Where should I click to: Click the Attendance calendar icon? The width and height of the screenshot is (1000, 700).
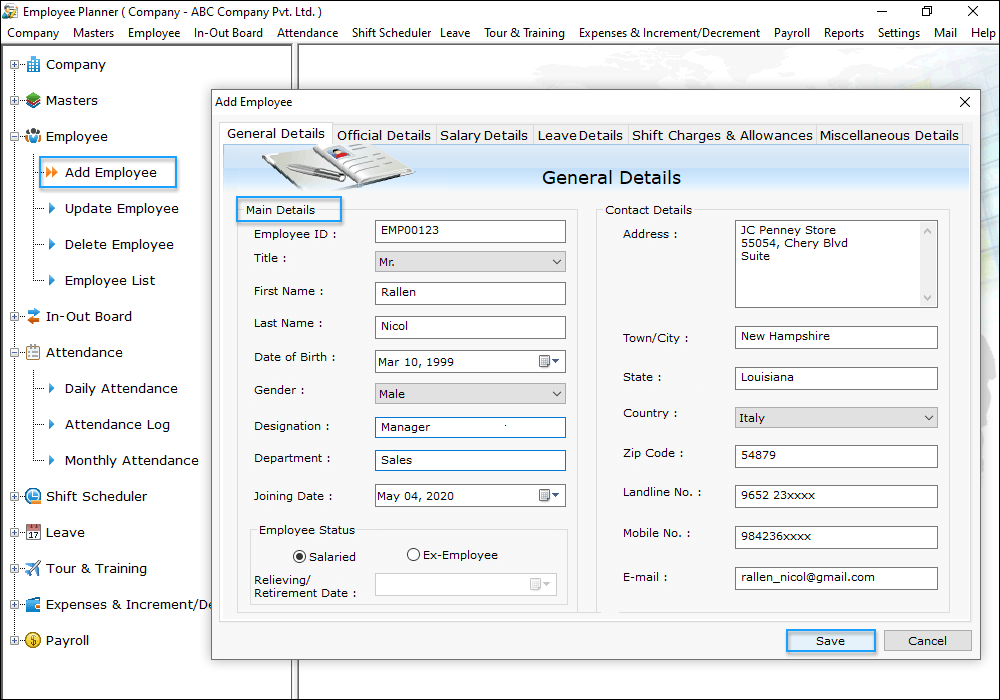click(33, 352)
